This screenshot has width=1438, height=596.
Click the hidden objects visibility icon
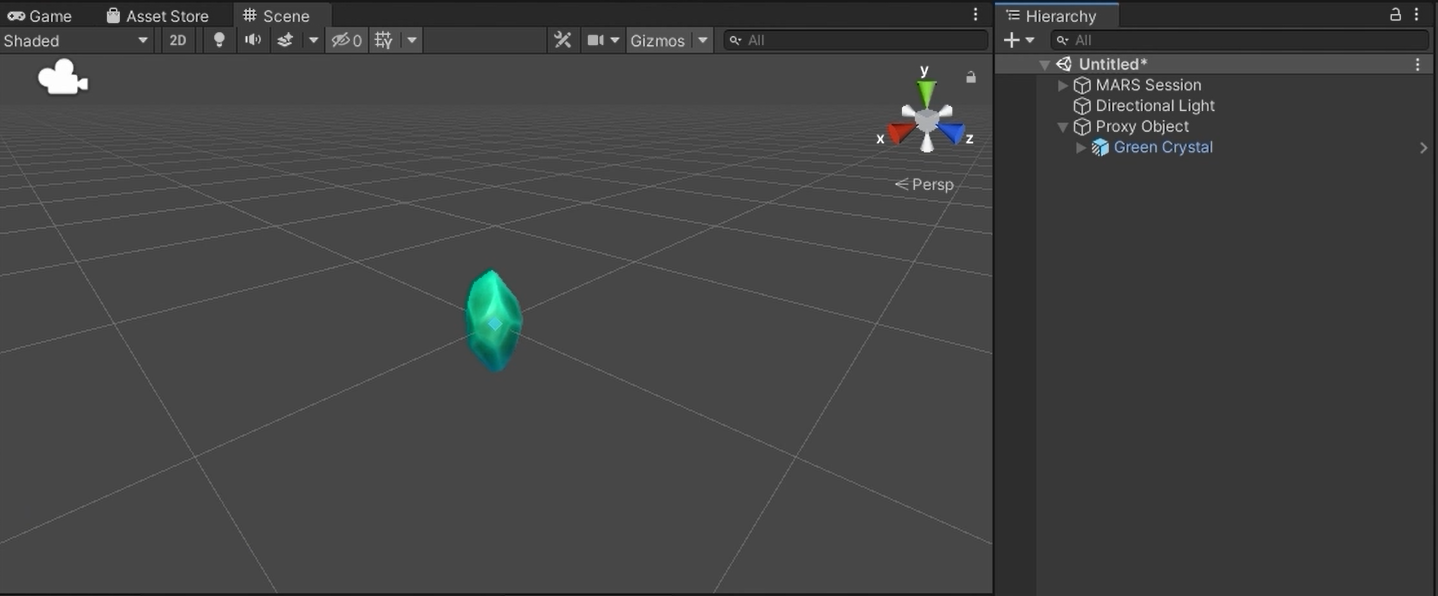tap(346, 40)
